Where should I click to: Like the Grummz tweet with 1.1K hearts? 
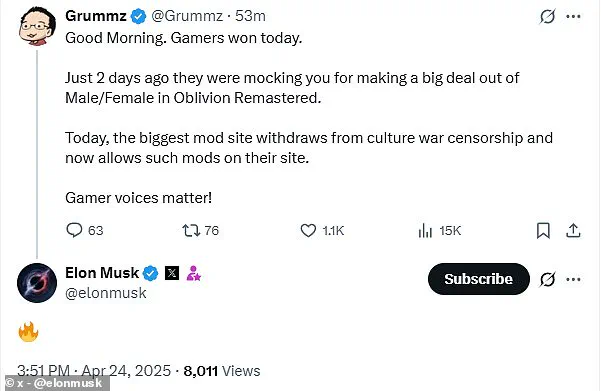point(308,230)
